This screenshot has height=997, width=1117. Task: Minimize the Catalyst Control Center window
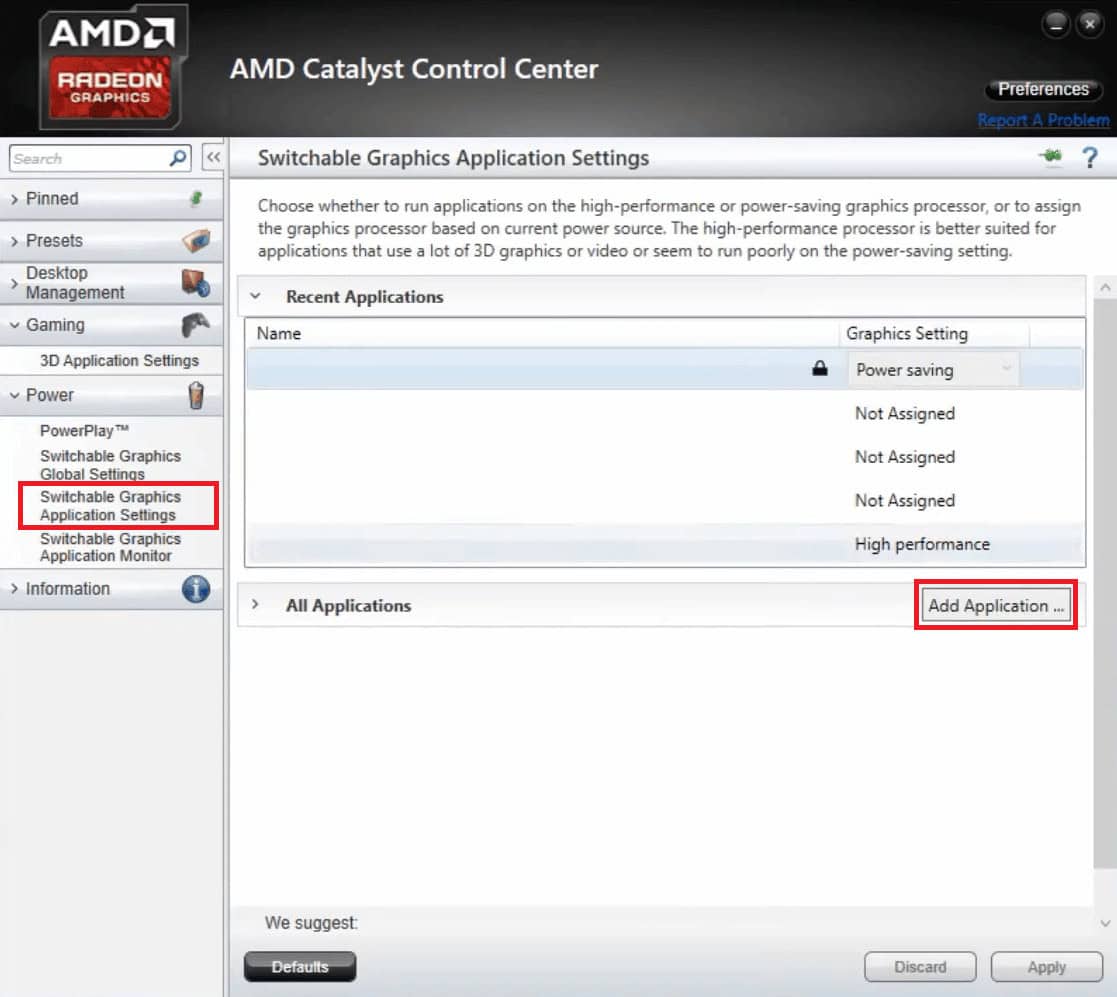point(1055,24)
